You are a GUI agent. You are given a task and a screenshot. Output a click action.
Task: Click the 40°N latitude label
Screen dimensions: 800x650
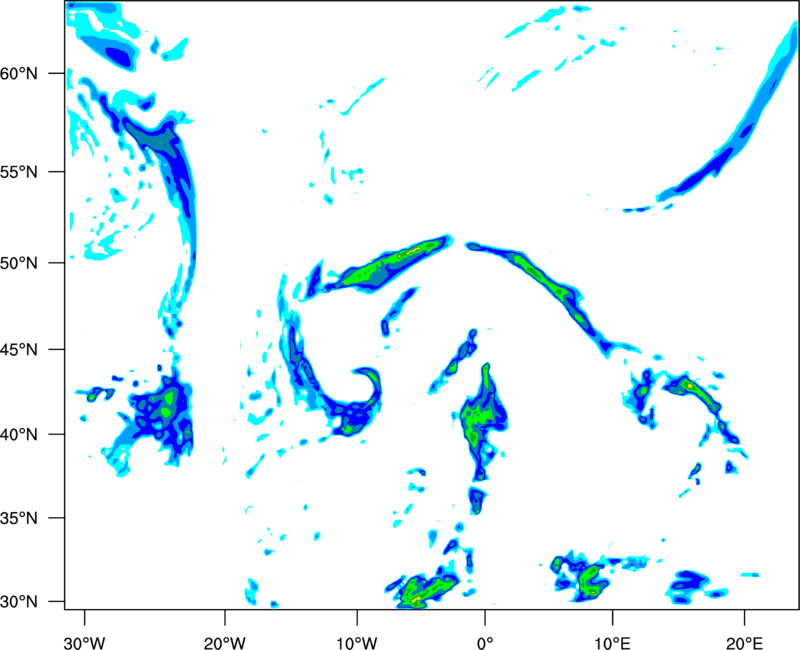pos(19,435)
